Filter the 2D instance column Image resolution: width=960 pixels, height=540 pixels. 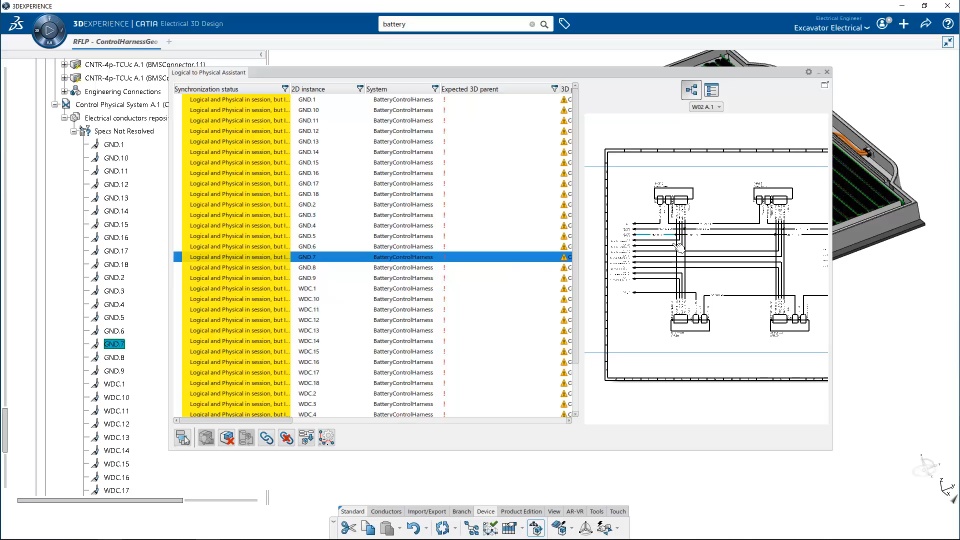click(x=360, y=89)
